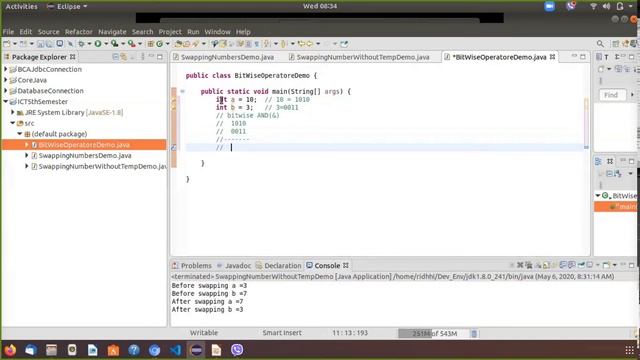Click Collapse All in Package Explorer
The width and height of the screenshot is (640, 360).
(116, 57)
